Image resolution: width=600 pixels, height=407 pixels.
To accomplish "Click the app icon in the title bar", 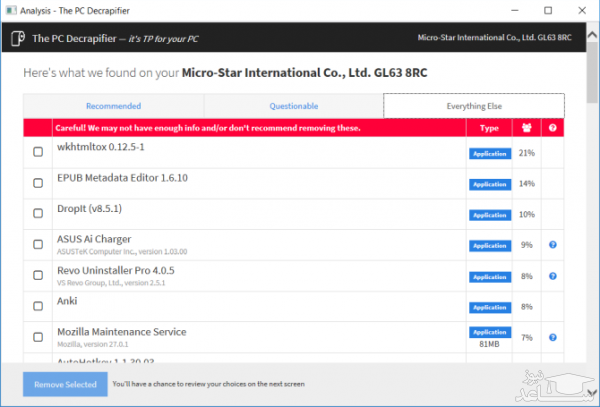I will pos(10,9).
